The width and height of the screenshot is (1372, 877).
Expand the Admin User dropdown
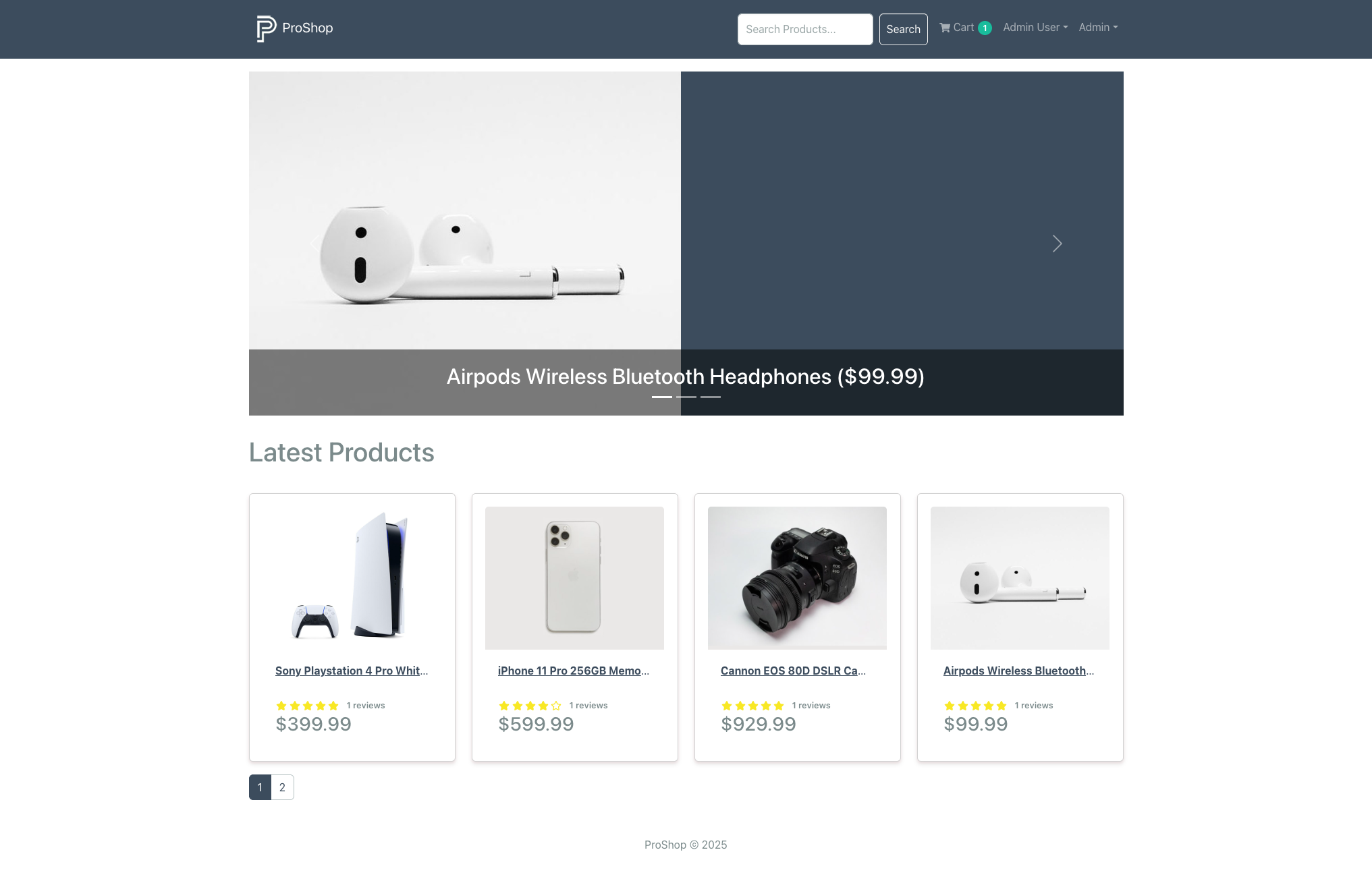point(1035,28)
